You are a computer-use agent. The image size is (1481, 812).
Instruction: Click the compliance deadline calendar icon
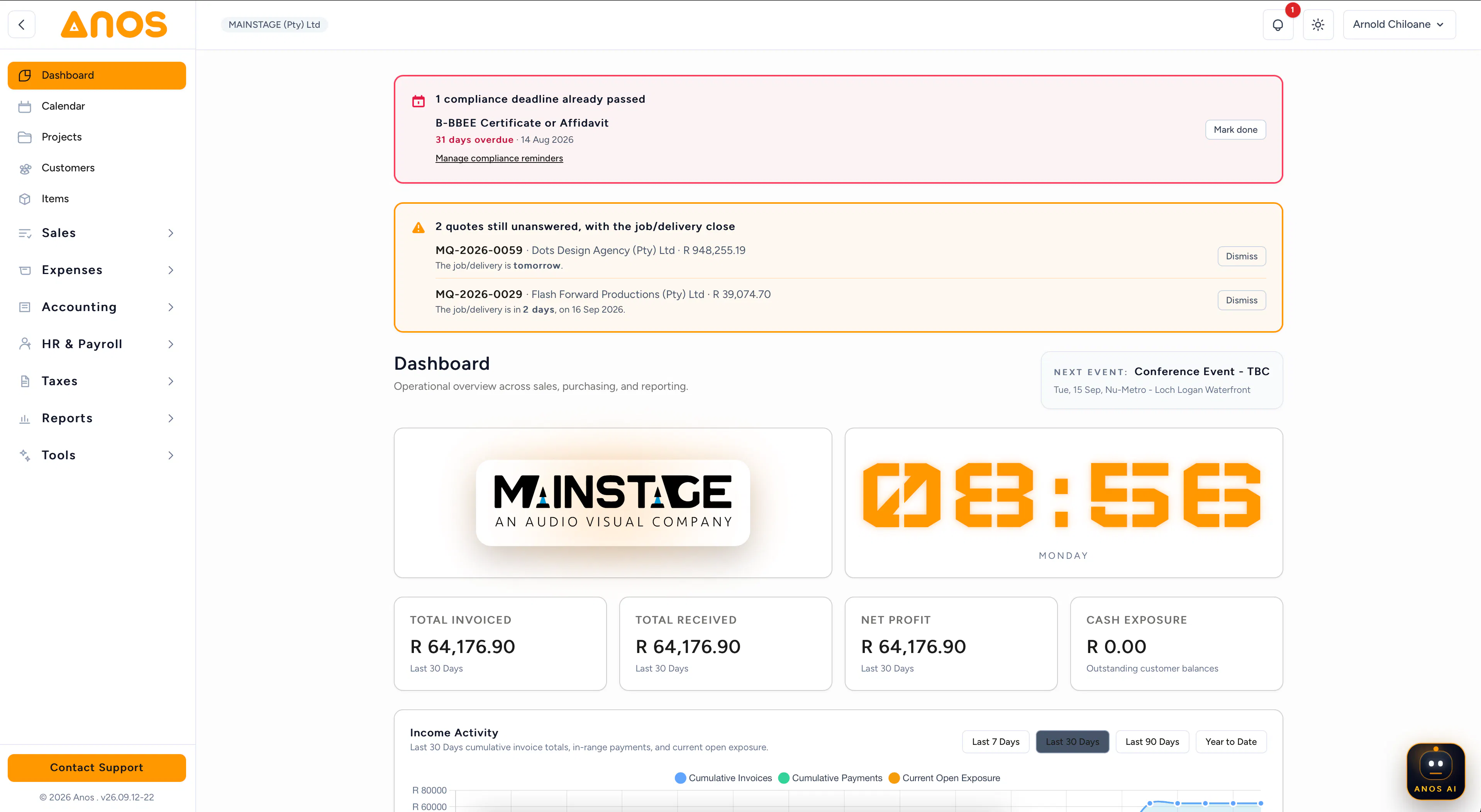click(x=419, y=101)
